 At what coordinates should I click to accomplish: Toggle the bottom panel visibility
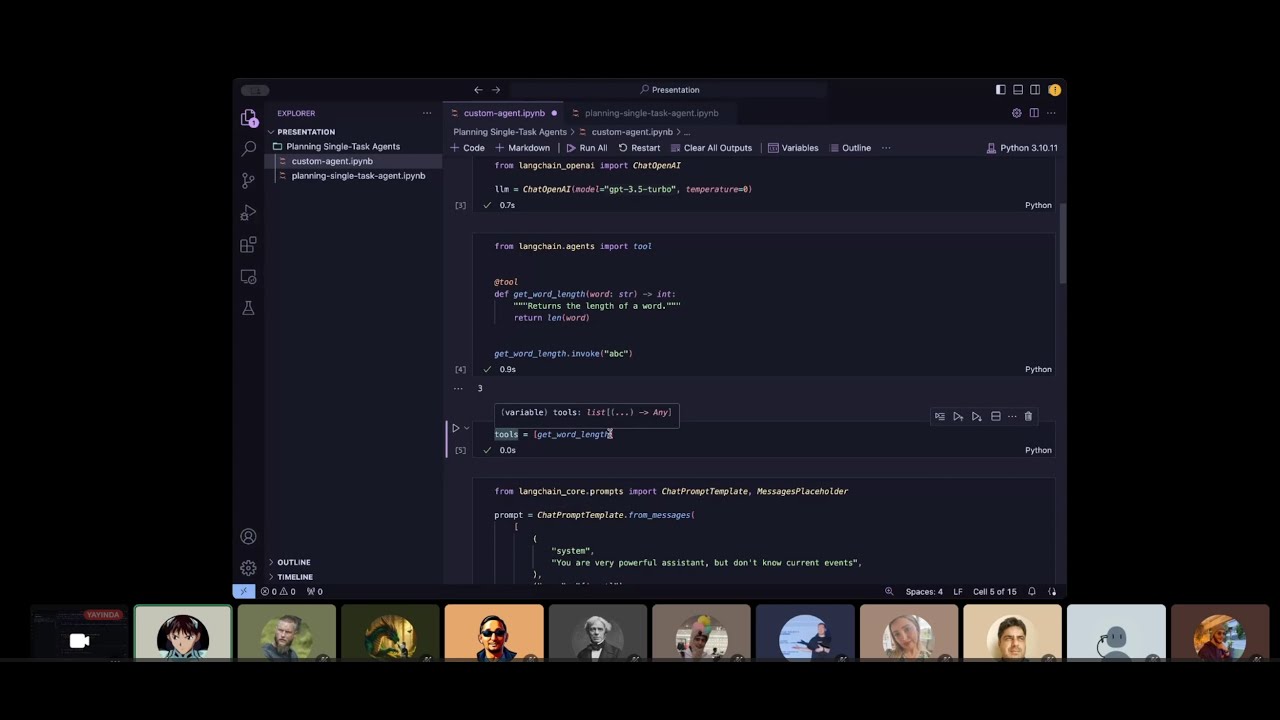pyautogui.click(x=1018, y=90)
